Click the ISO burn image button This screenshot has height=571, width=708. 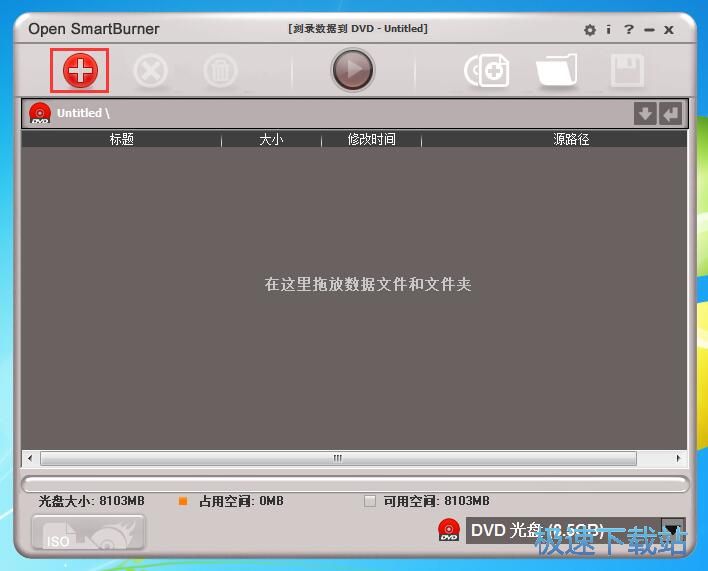(88, 533)
